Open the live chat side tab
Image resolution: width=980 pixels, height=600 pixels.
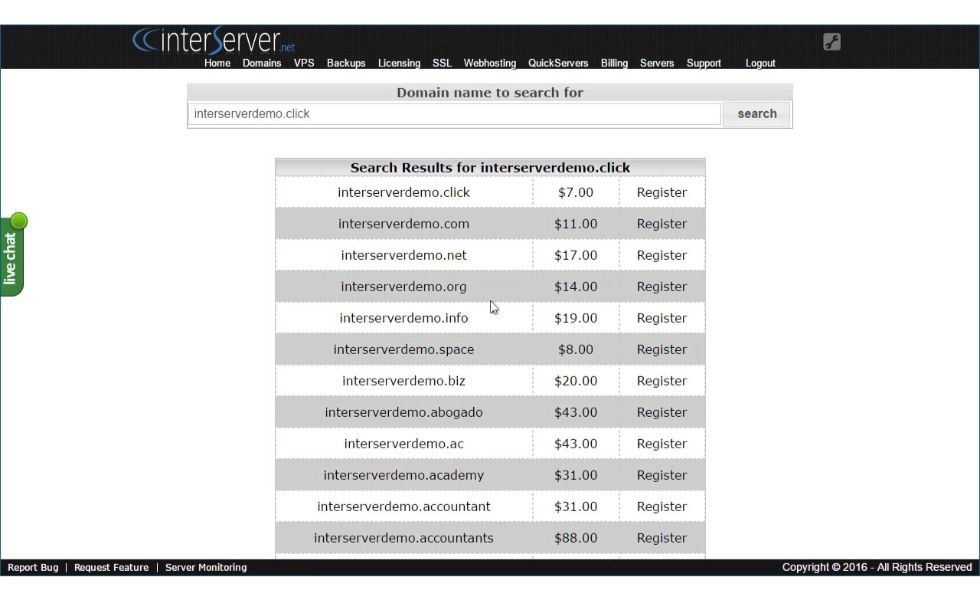[12, 255]
